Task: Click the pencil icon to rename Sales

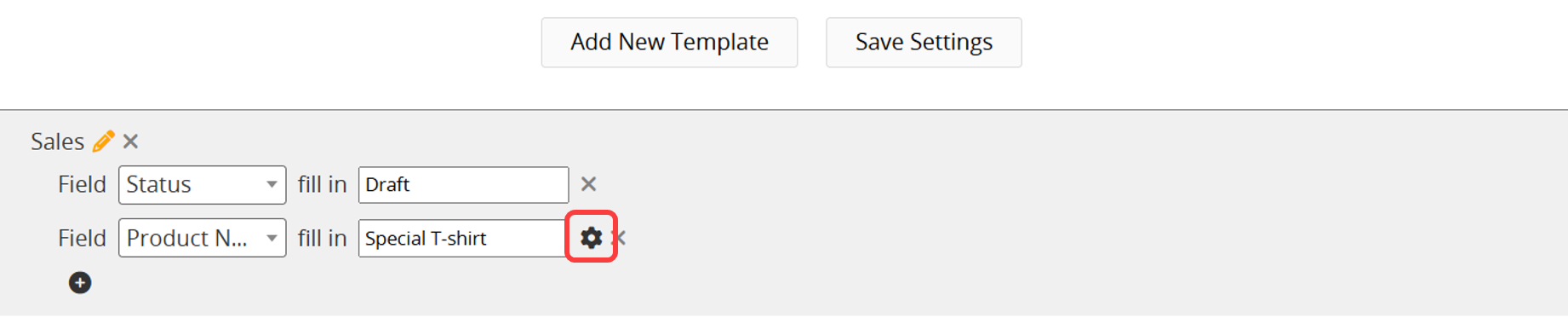Action: (103, 142)
